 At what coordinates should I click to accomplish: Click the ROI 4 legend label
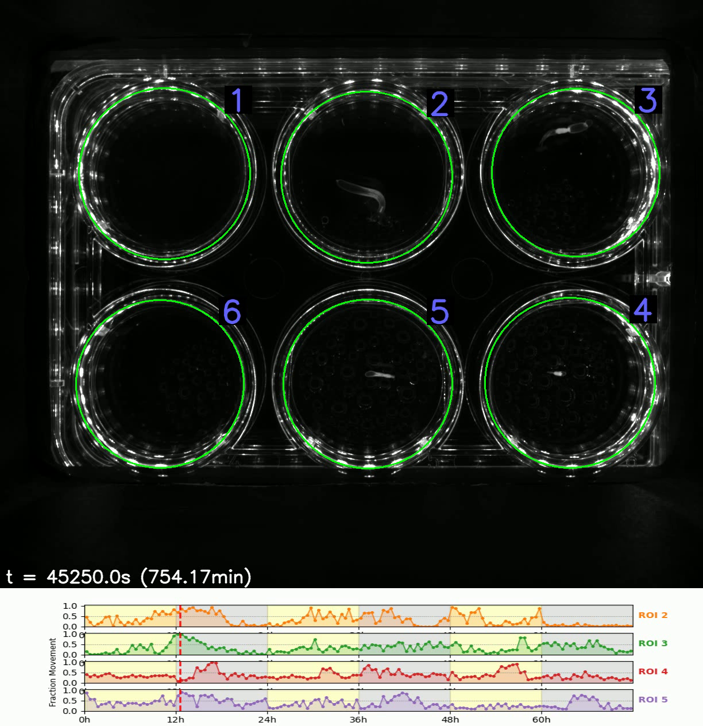(653, 671)
